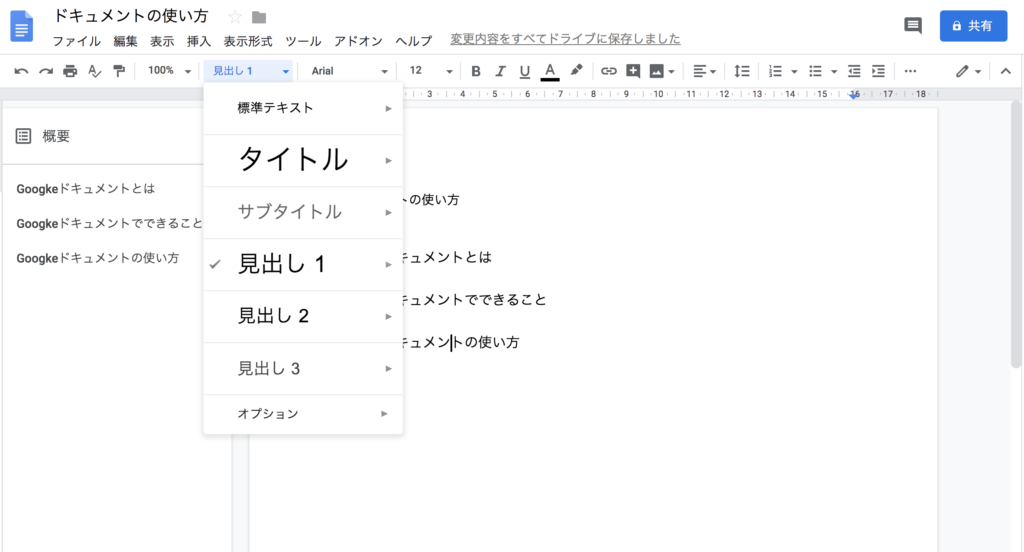The image size is (1024, 552).
Task: Jump to outline item Googkeドキュメントの使い方
Action: [97, 258]
